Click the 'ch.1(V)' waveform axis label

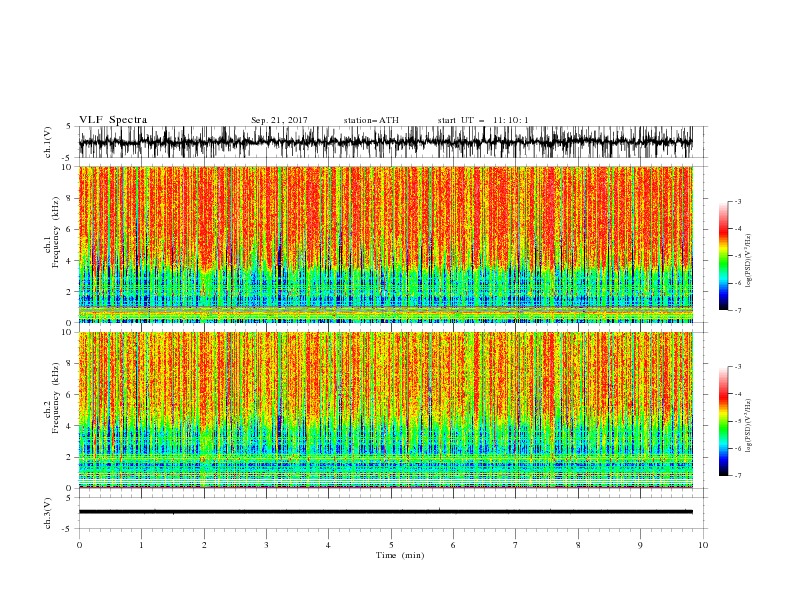tap(48, 142)
